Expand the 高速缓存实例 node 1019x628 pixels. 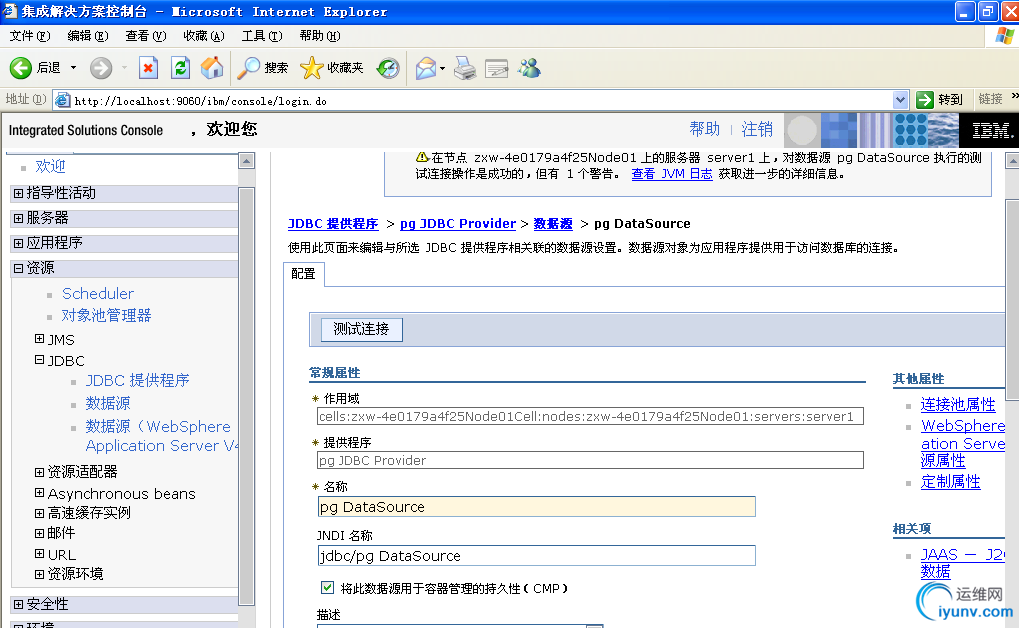tap(40, 513)
